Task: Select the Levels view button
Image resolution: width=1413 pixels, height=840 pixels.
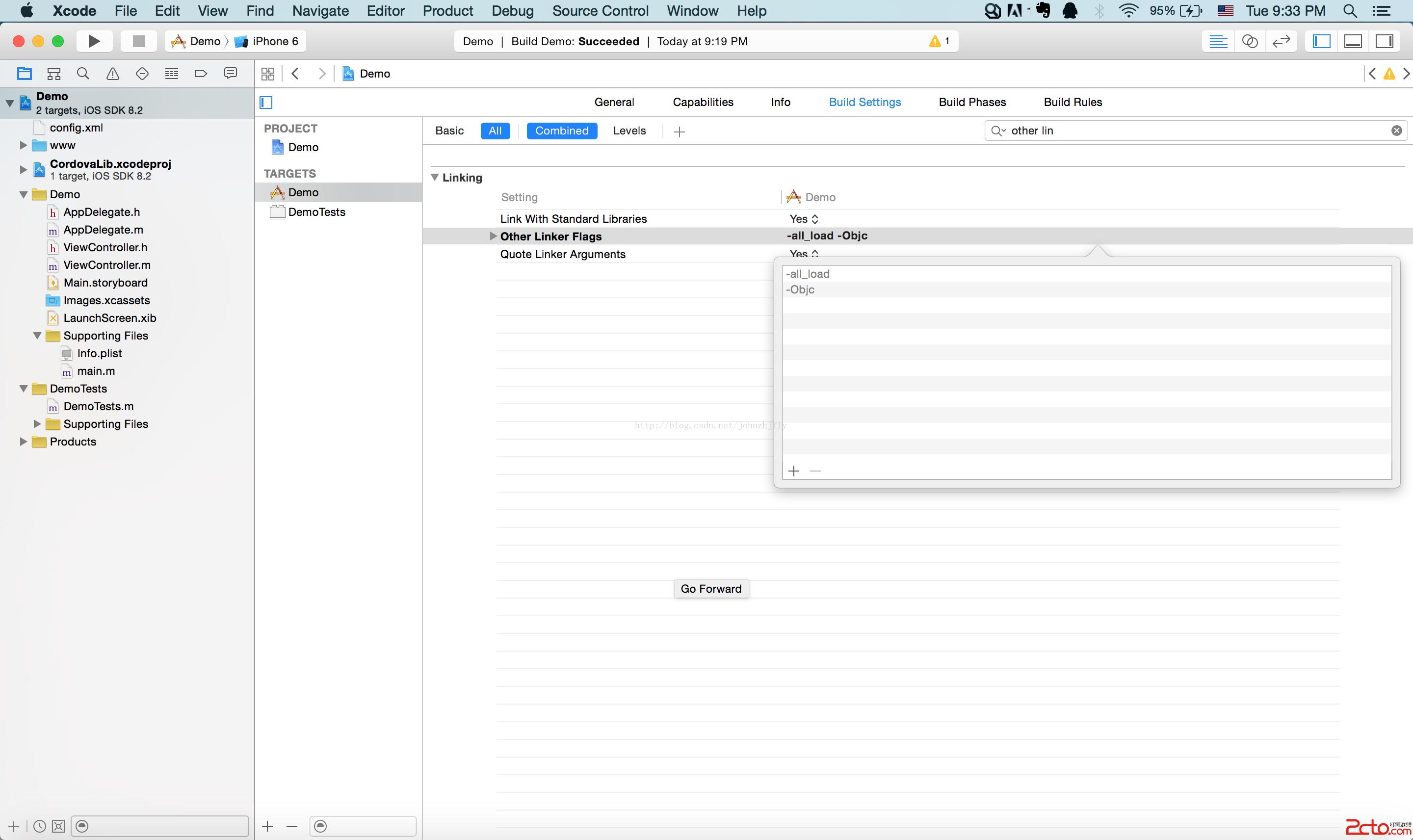Action: click(628, 131)
